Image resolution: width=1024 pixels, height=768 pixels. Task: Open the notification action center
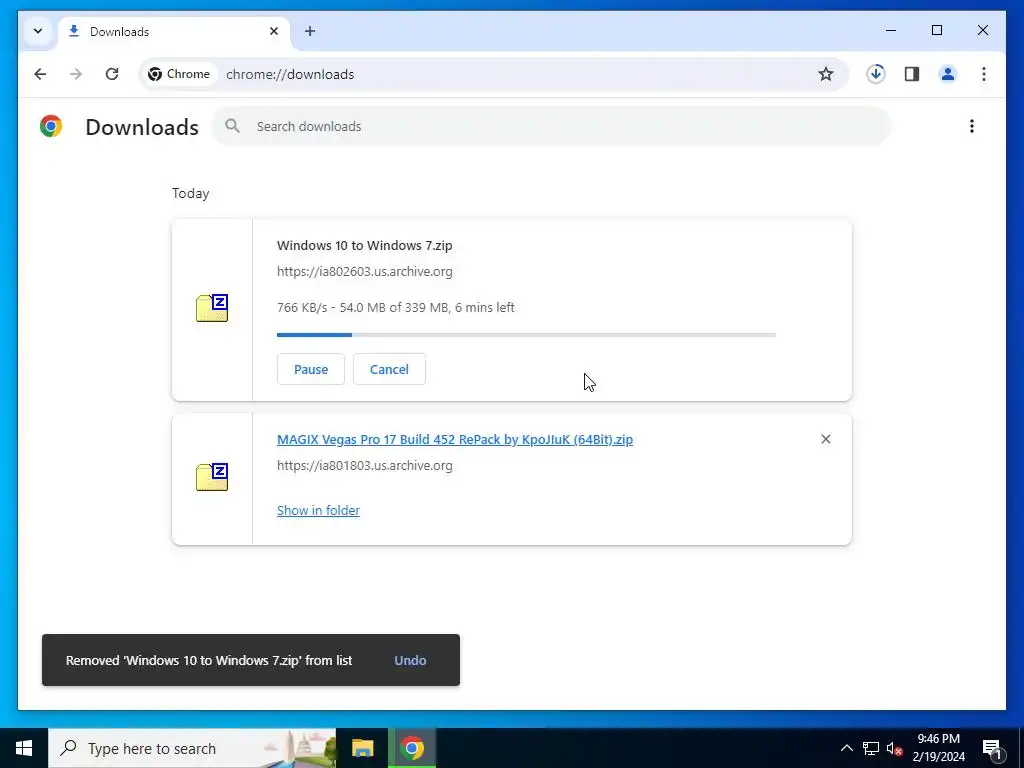(993, 748)
